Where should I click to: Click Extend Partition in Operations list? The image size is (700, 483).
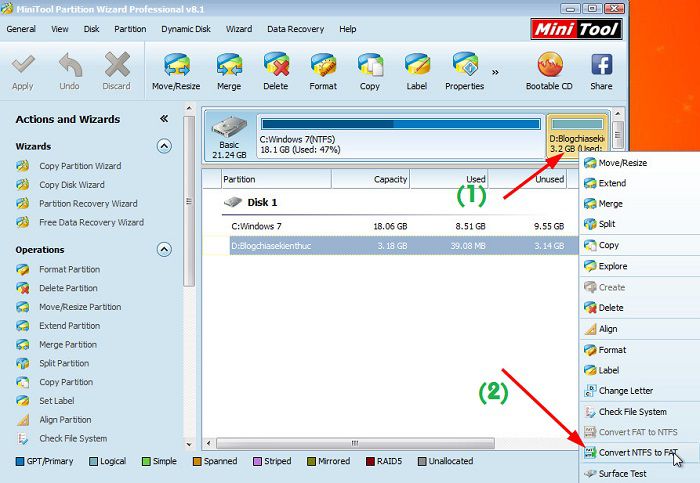[x=69, y=326]
